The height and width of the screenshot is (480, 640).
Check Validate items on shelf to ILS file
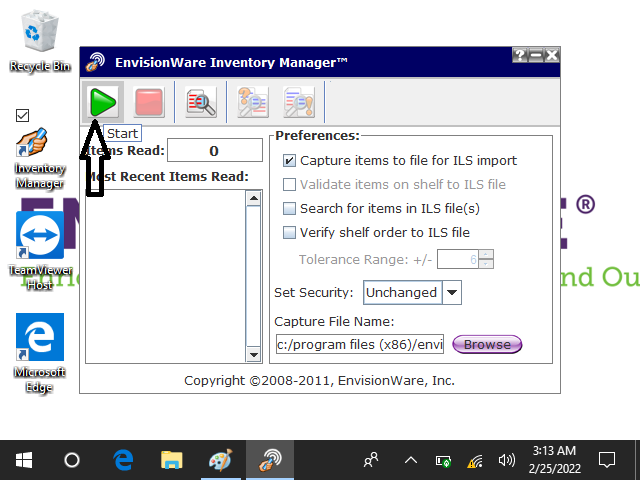(x=289, y=184)
